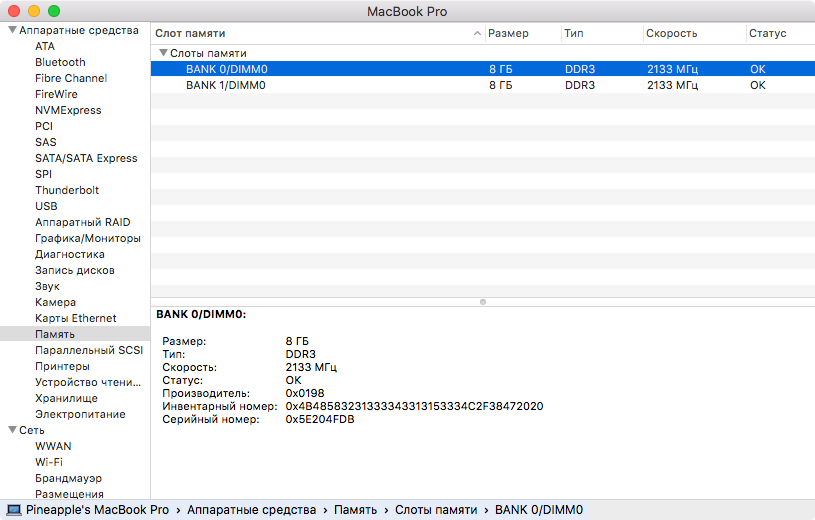The image size is (815, 520).
Task: Select the BANK 0/DIMM0 table row
Action: tap(483, 69)
